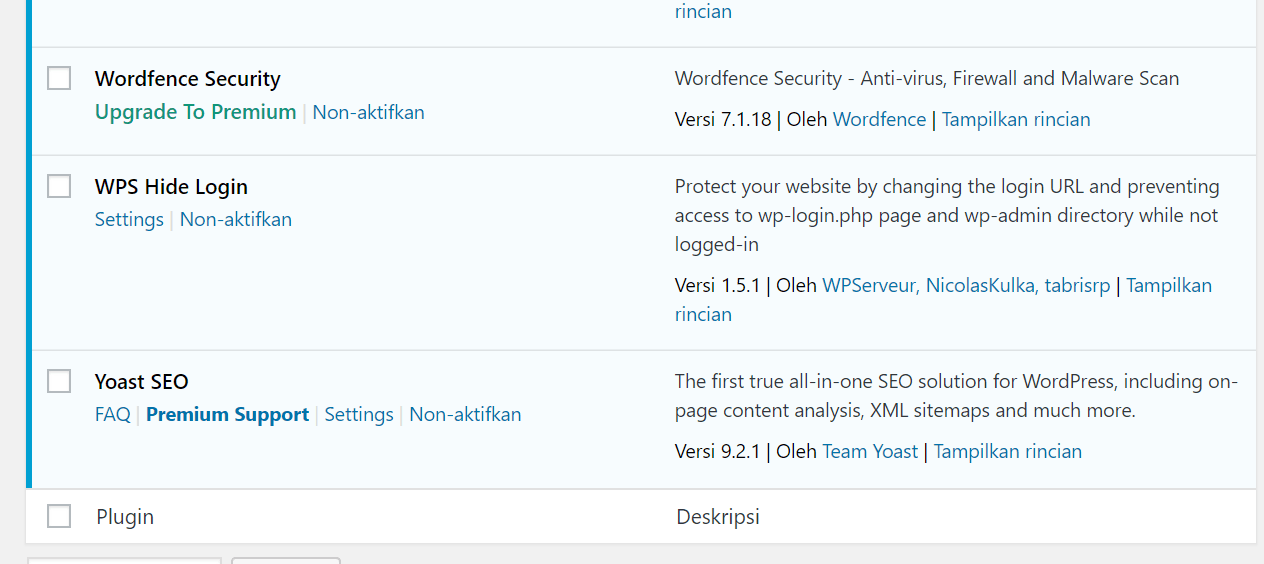
Task: Tick the WPS Hide Login checkbox
Action: (x=59, y=186)
